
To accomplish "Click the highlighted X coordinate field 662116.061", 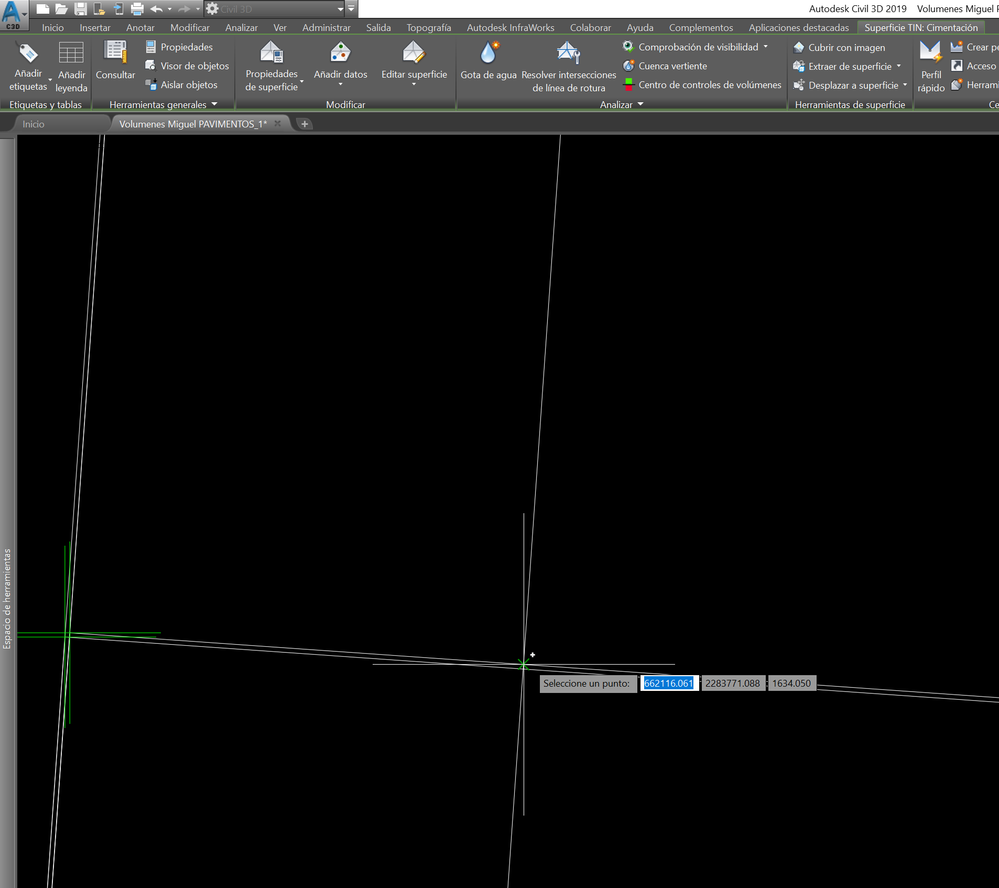I will click(x=668, y=684).
